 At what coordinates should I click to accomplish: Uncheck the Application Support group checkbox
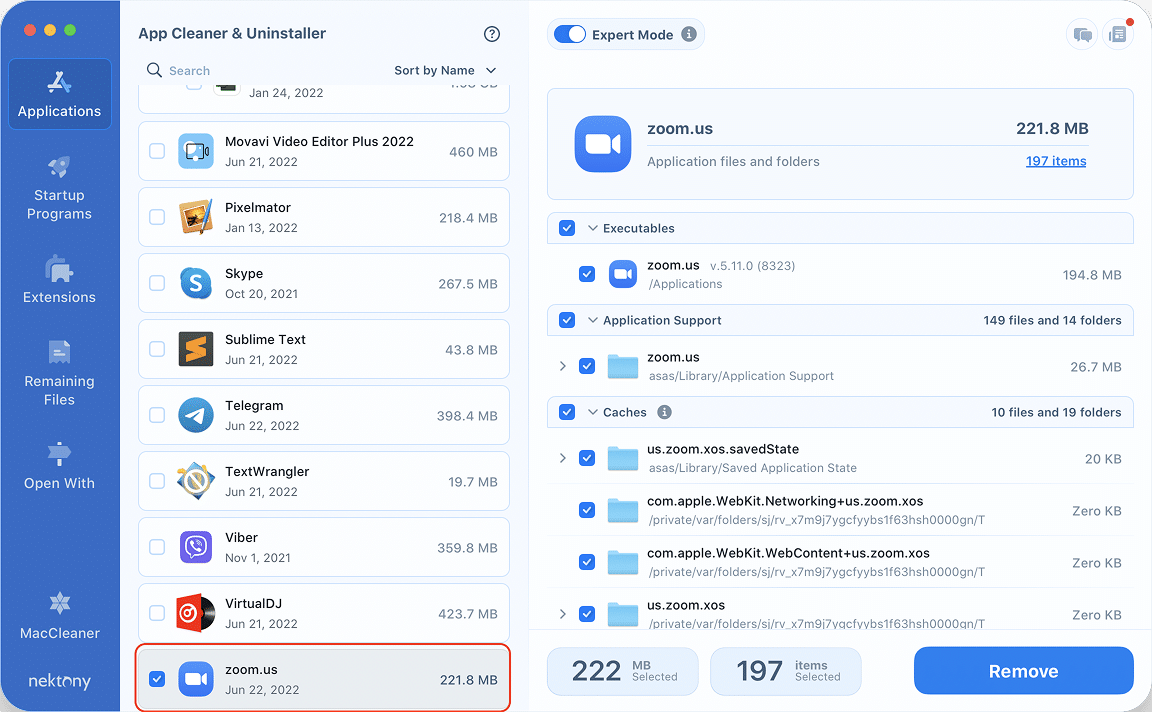coord(567,320)
